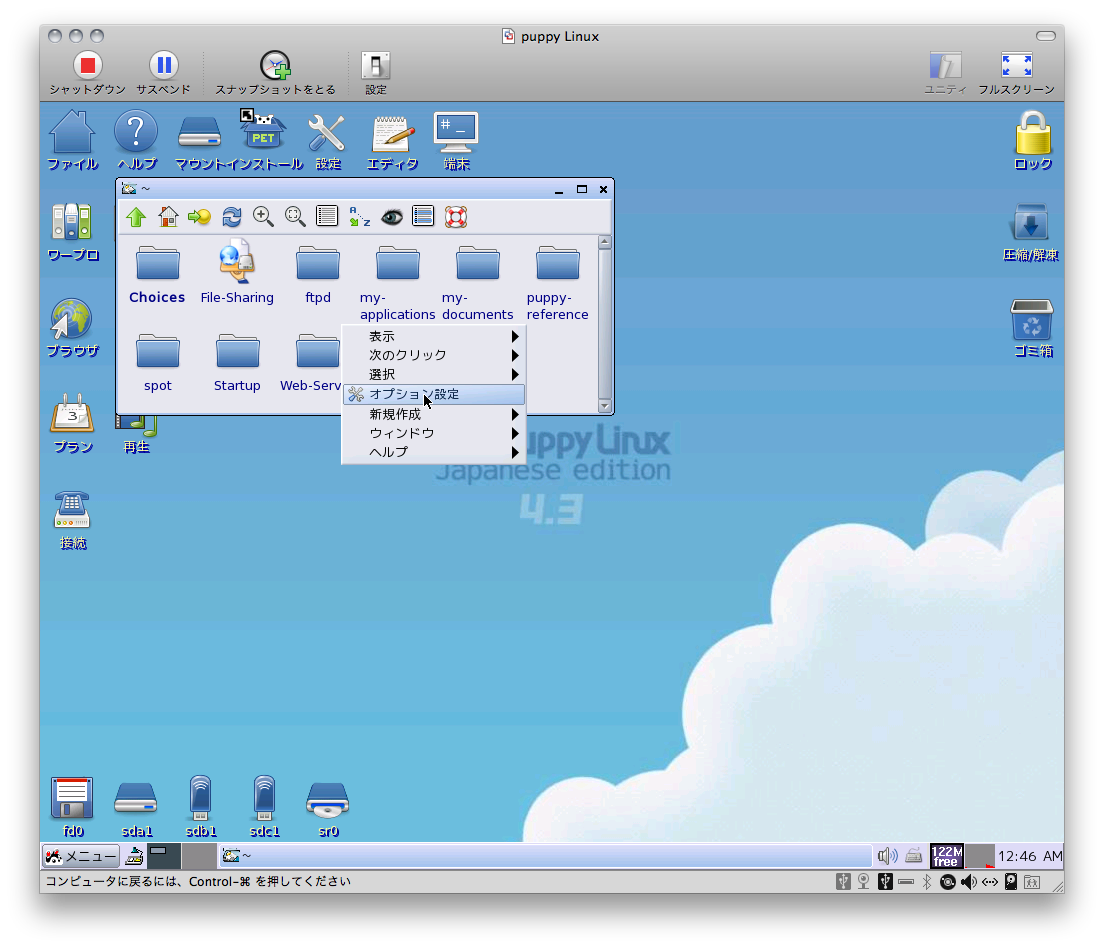Launch the 端末 terminal icon
Image resolution: width=1104 pixels, height=948 pixels.
point(456,132)
